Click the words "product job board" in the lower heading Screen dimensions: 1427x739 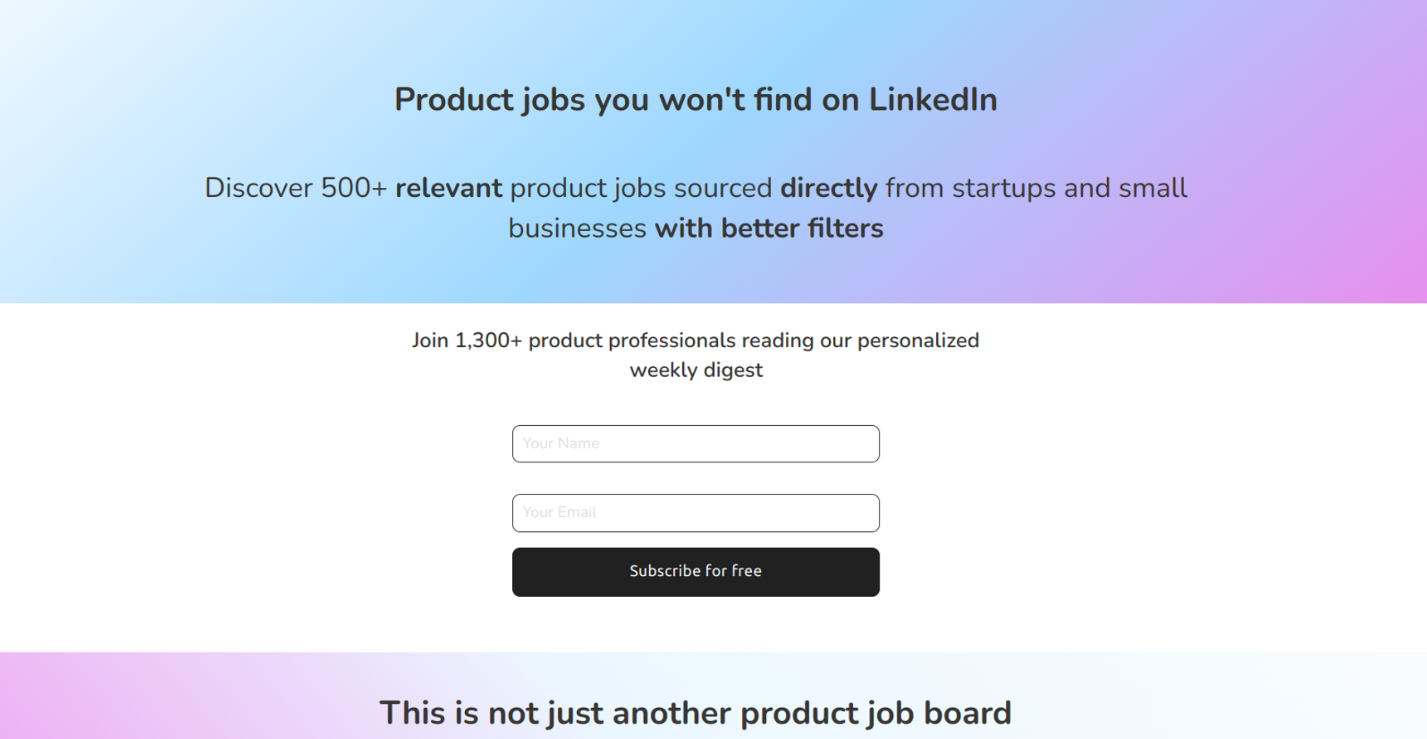point(875,713)
